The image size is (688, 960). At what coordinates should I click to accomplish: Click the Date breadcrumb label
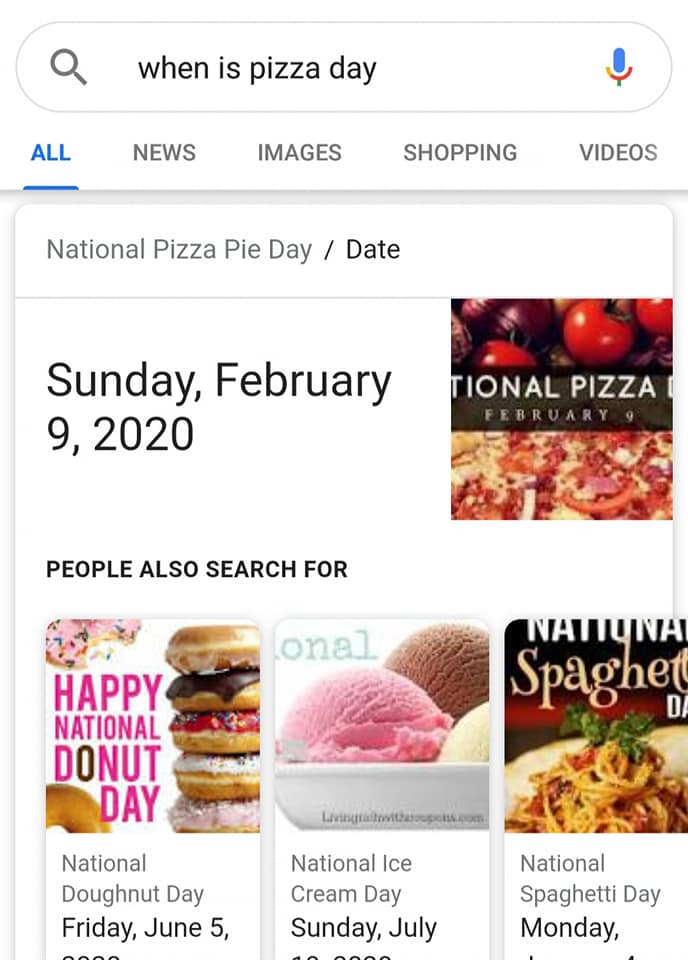coord(373,250)
